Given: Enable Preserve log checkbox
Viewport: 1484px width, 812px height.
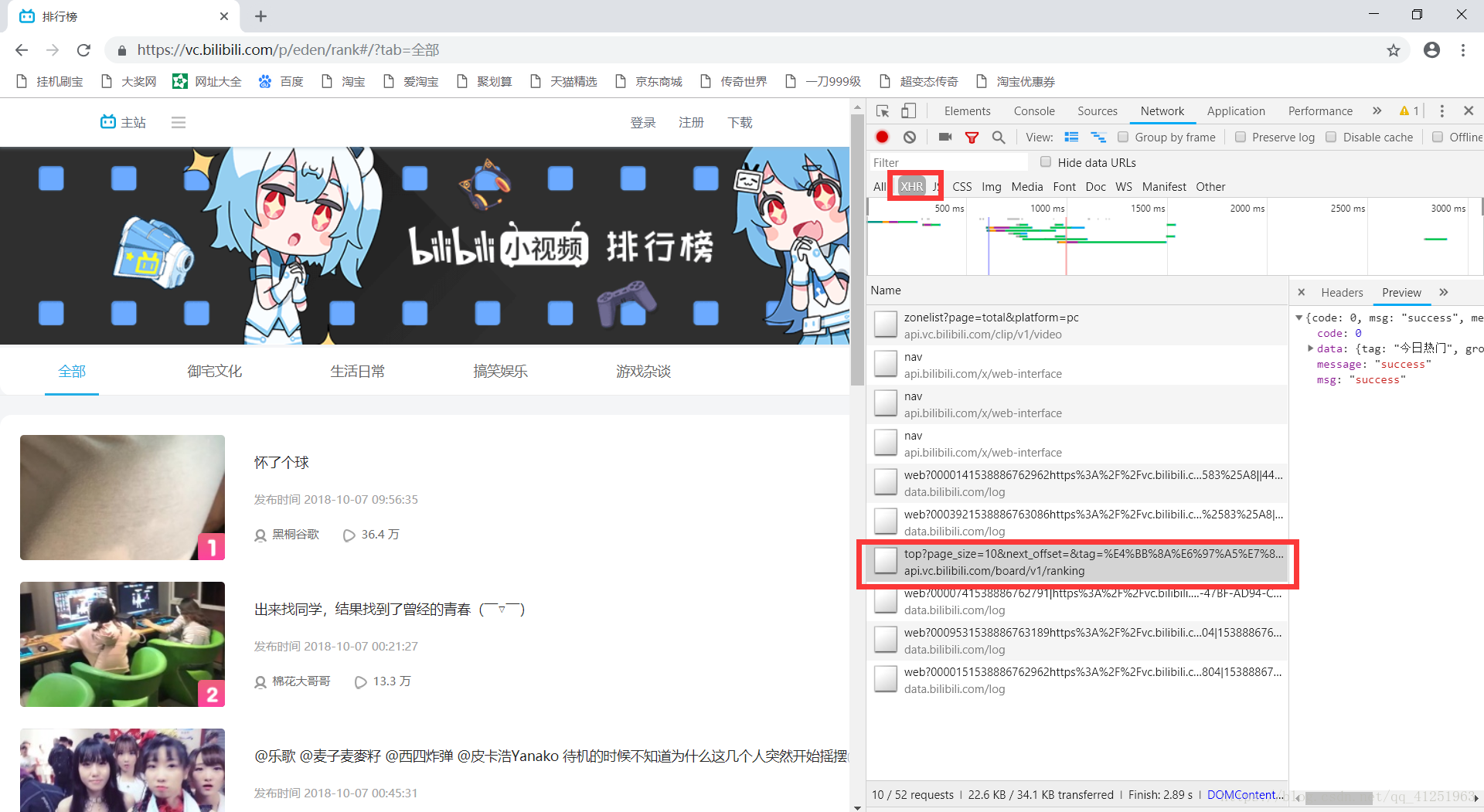Looking at the screenshot, I should tap(1241, 137).
